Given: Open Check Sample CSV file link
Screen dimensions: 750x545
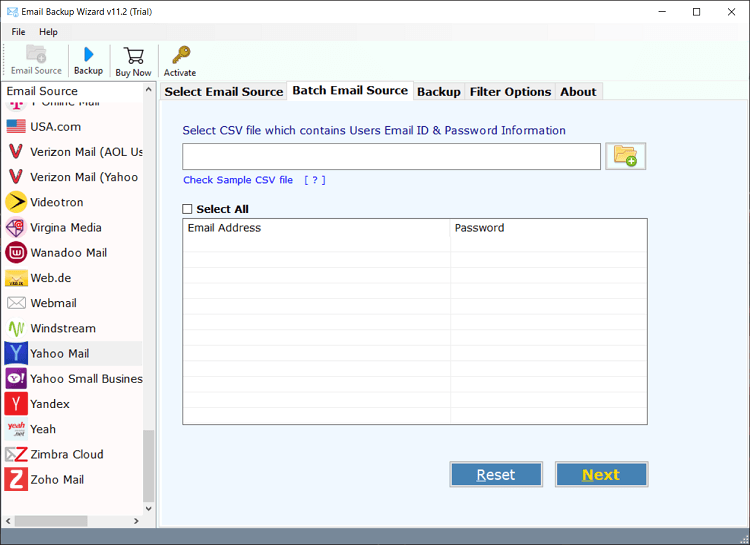Looking at the screenshot, I should tap(238, 180).
